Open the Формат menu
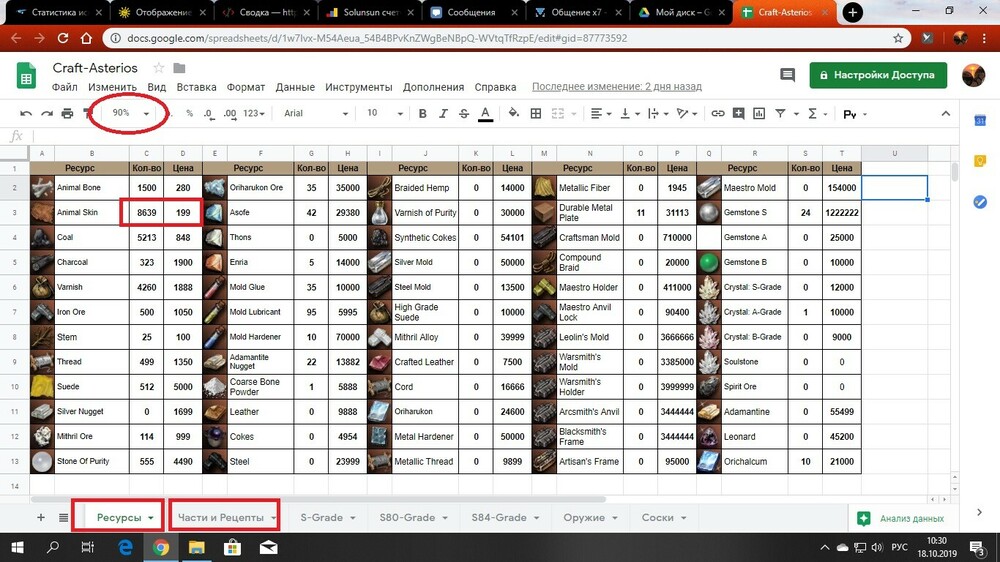Screen dimensions: 1000x562 (x=245, y=87)
